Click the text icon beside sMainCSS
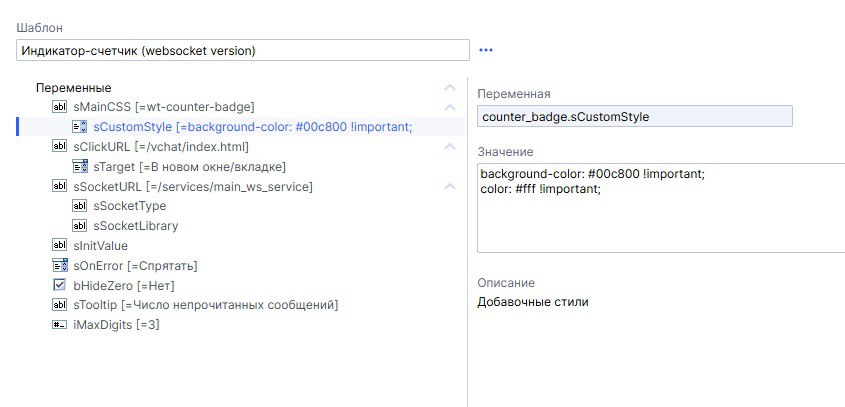This screenshot has height=407, width=845. click(x=59, y=107)
